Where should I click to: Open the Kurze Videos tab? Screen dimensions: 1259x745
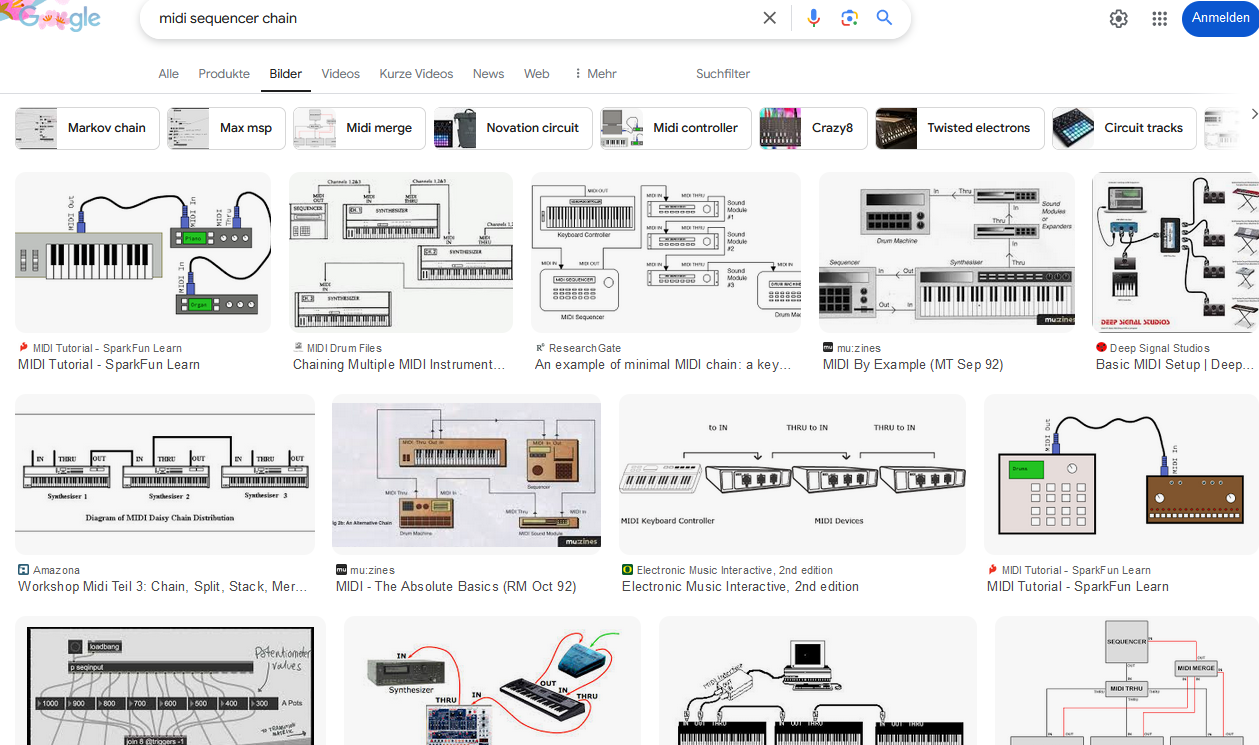pos(416,74)
